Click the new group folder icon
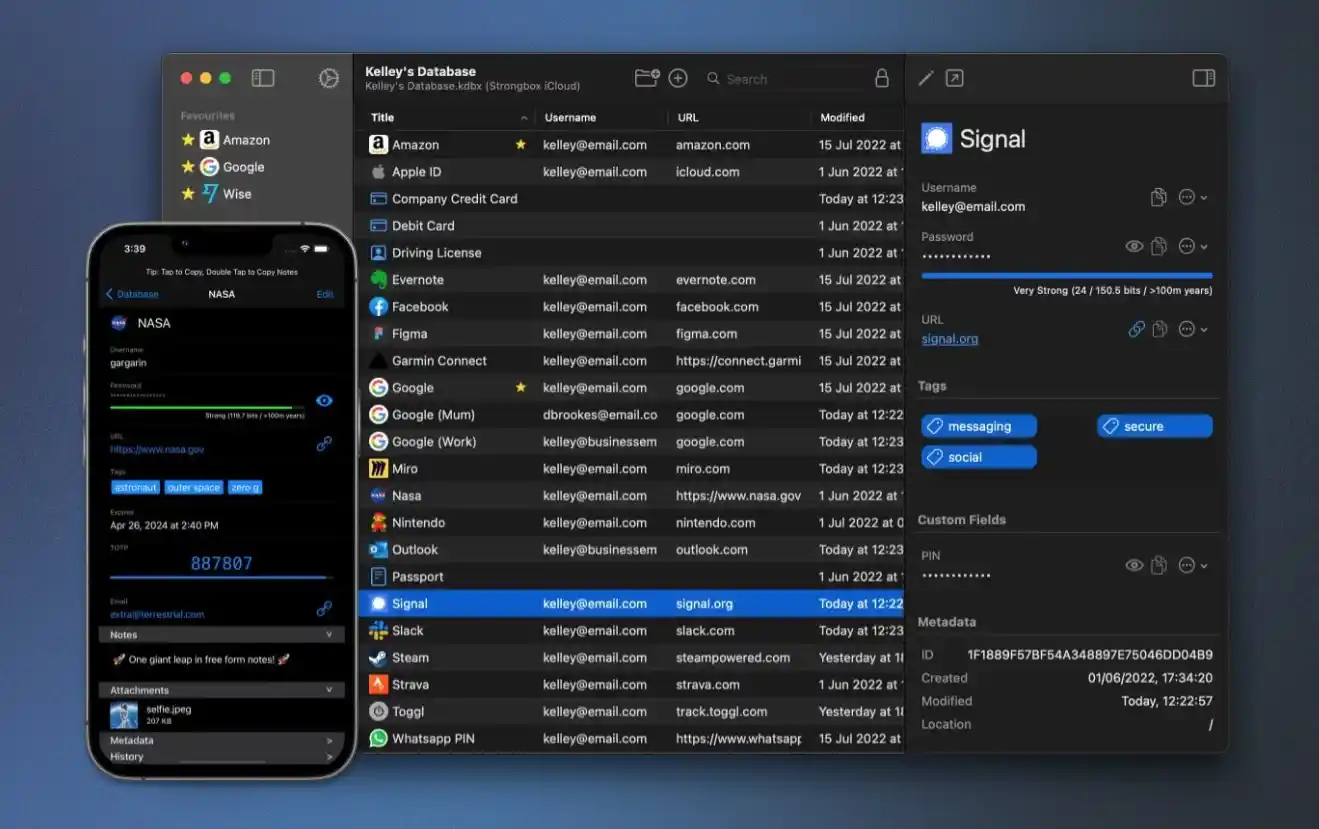Screen dimensions: 1319x829 pos(646,78)
